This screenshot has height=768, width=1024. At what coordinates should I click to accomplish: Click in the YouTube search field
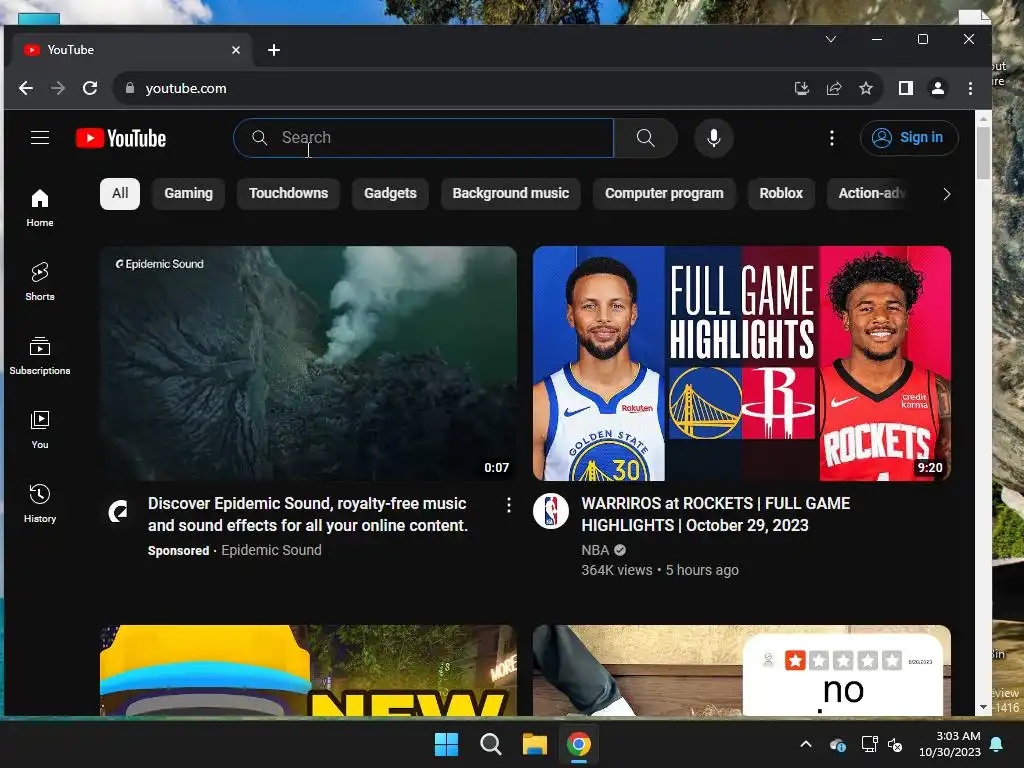point(423,138)
